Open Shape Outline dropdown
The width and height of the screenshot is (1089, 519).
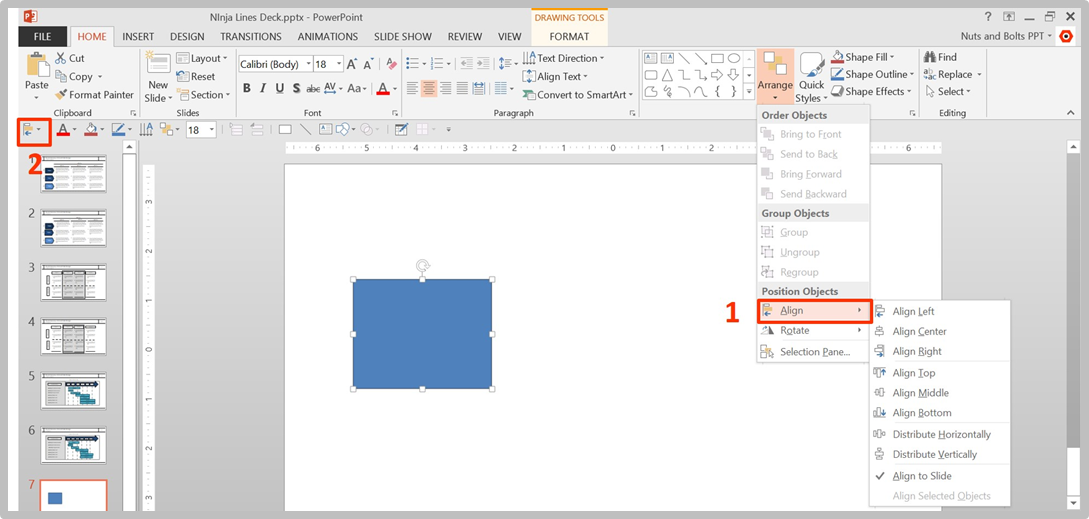tap(873, 74)
